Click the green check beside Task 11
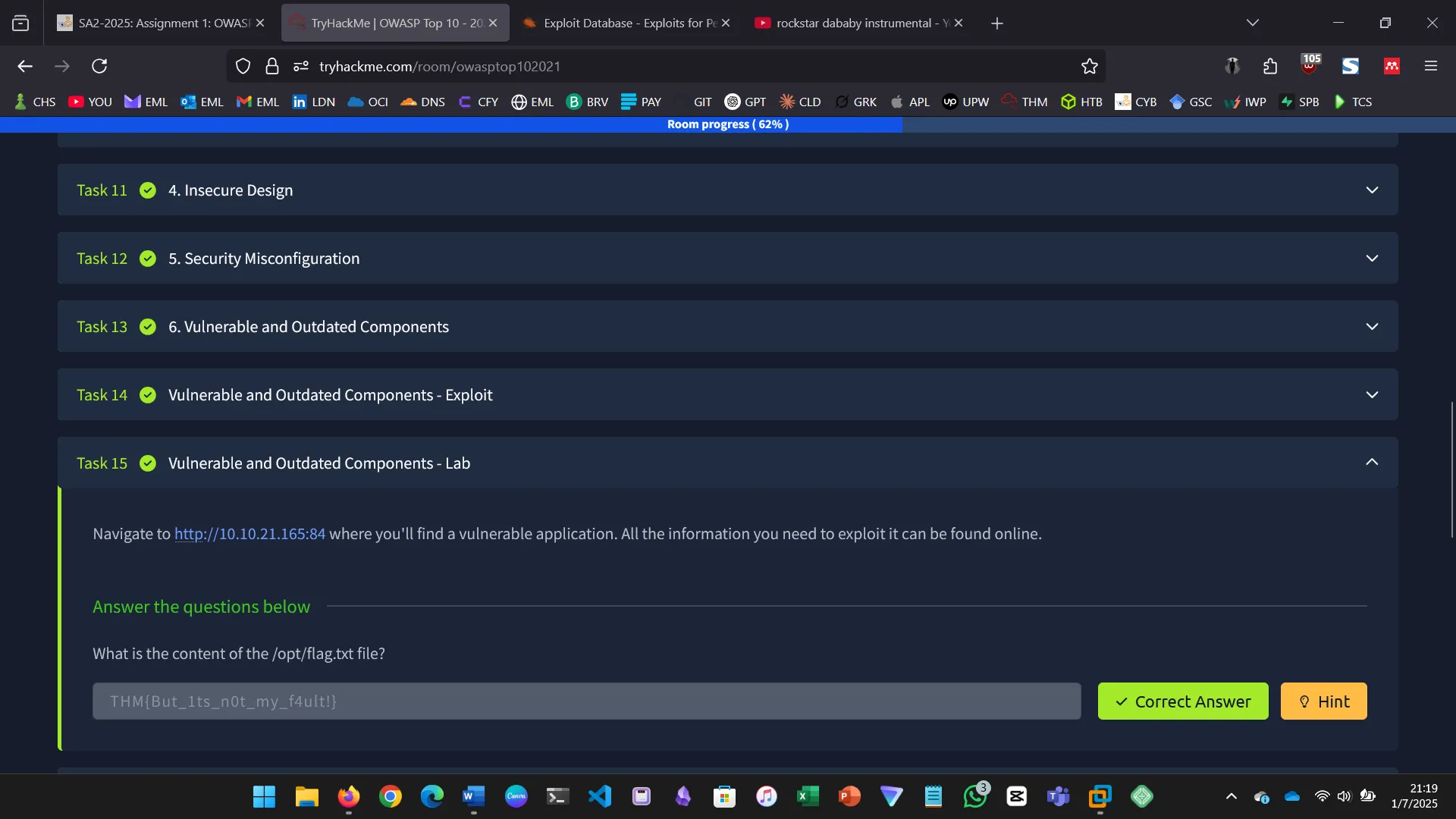 pyautogui.click(x=148, y=190)
